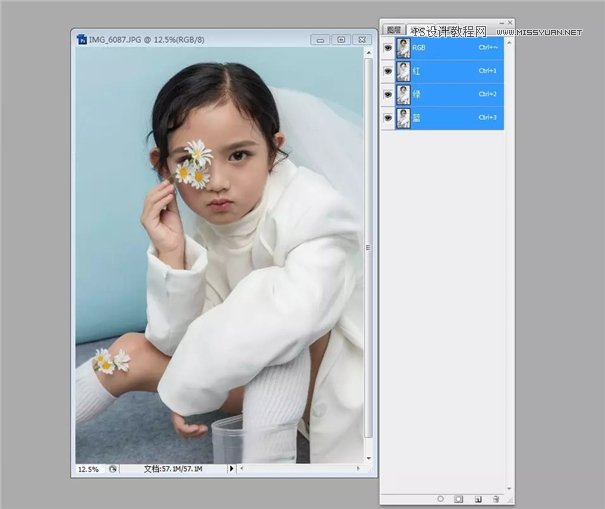Create a new channel icon
The image size is (605, 509).
tap(478, 499)
